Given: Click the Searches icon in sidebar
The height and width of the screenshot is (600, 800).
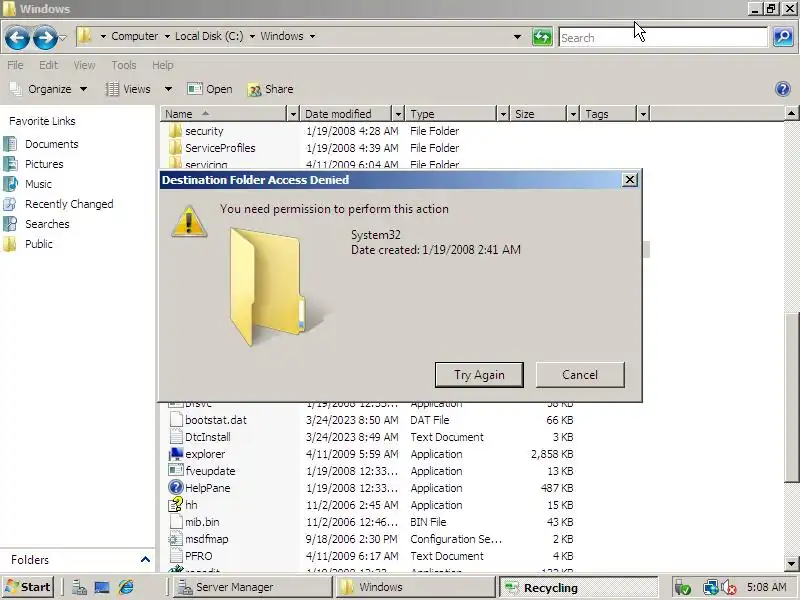Looking at the screenshot, I should [x=10, y=224].
